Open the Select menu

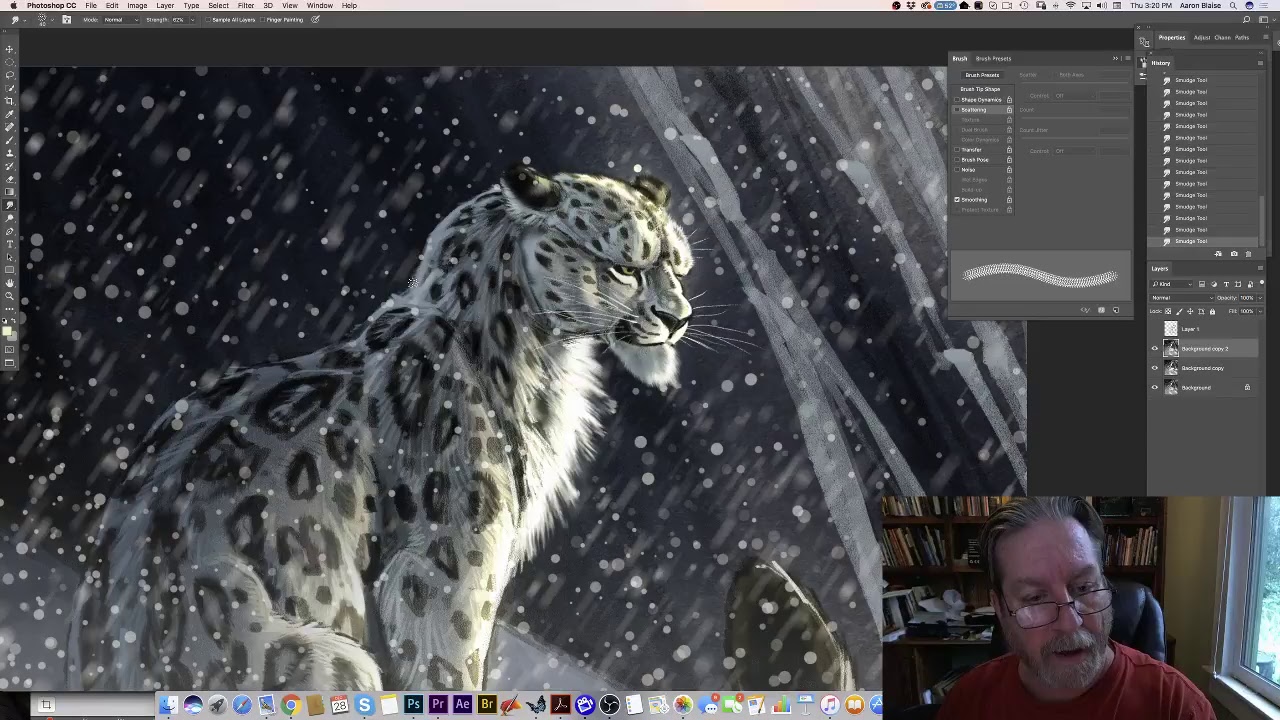click(x=218, y=6)
